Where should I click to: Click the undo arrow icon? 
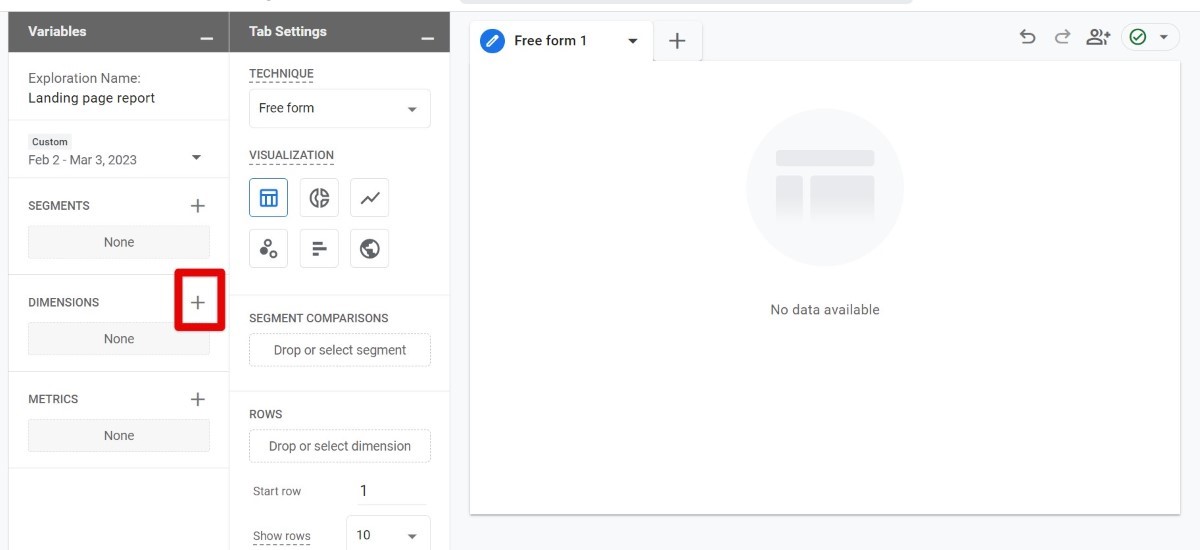coord(1027,37)
